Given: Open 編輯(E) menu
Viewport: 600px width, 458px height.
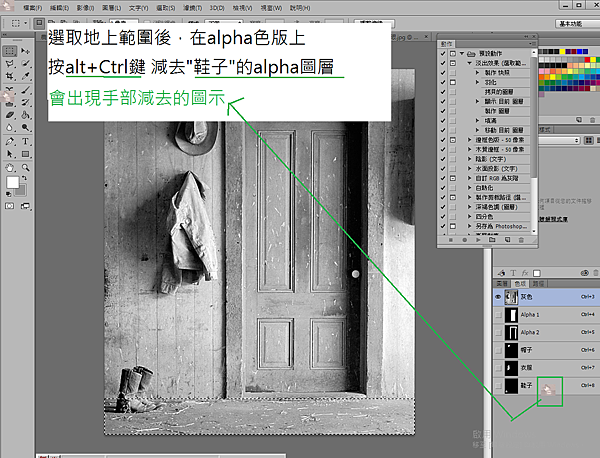Looking at the screenshot, I should 59,8.
